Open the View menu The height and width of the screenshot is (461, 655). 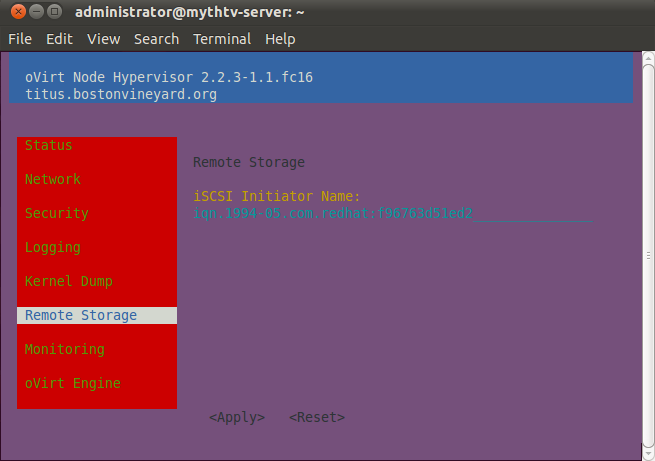(103, 39)
